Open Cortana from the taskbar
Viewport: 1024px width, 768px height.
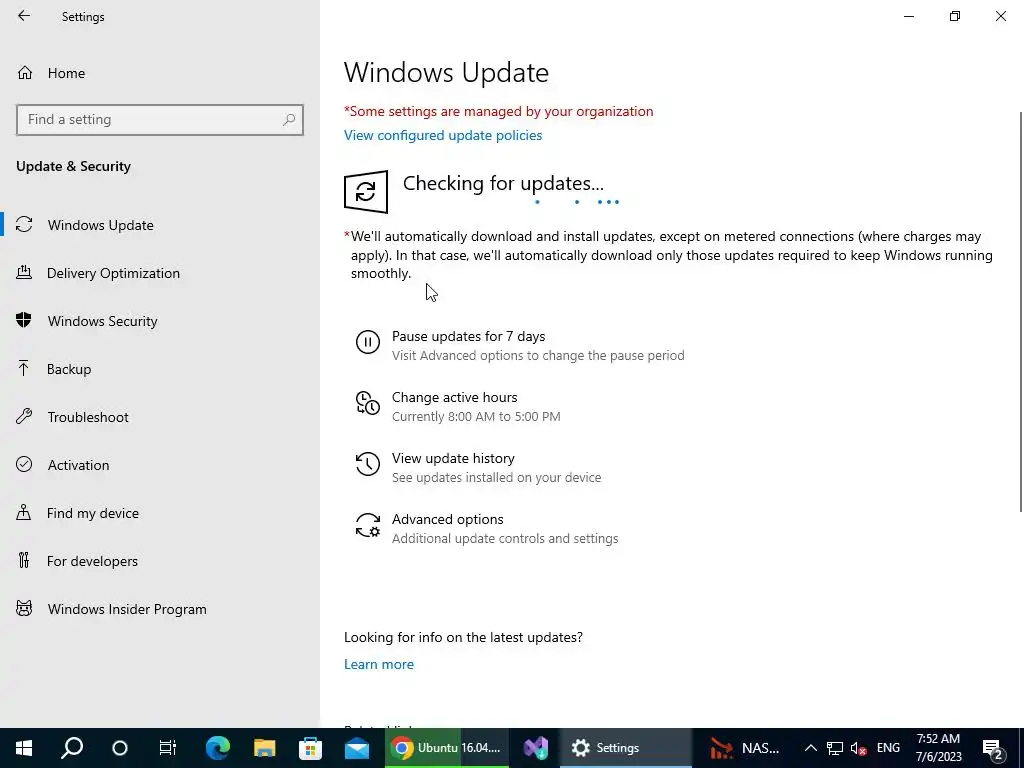point(120,748)
